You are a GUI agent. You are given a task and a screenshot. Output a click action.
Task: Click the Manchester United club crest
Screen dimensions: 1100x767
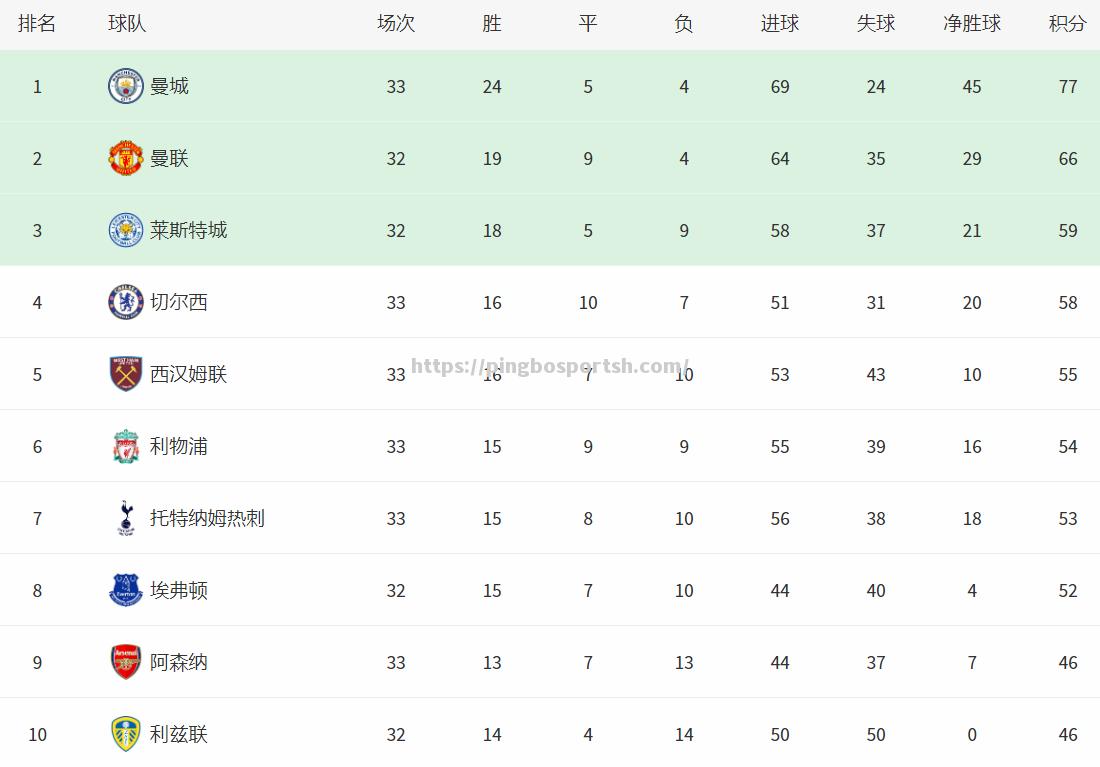coord(126,158)
